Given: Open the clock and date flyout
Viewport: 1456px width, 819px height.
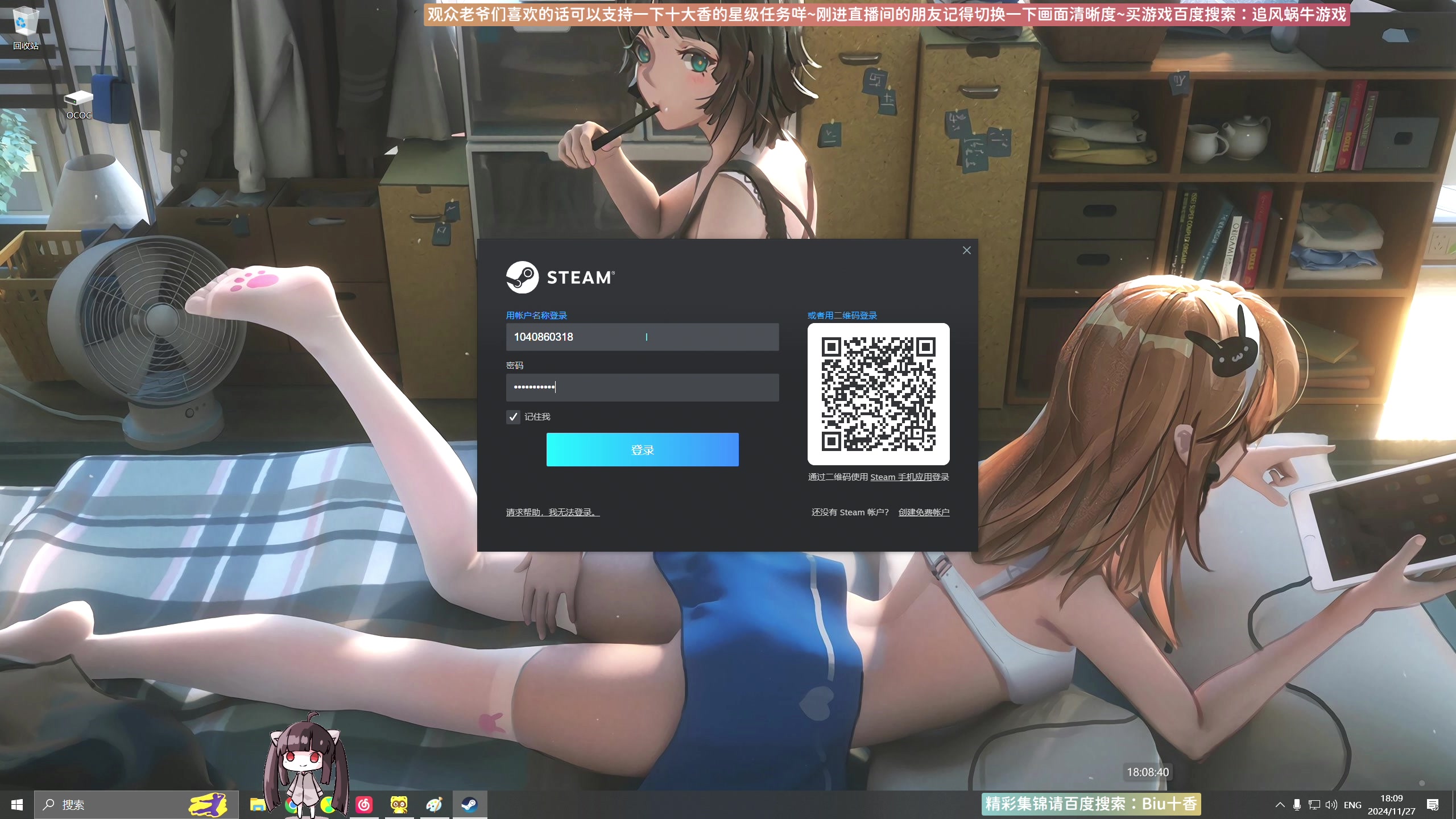Looking at the screenshot, I should click(x=1391, y=804).
